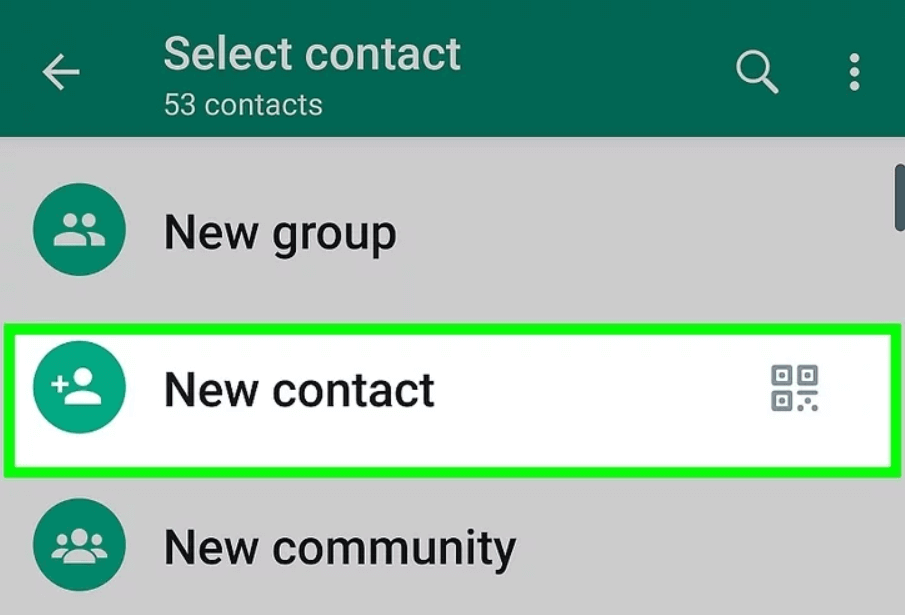Tap green header space left of search icon
The width and height of the screenshot is (905, 615).
point(594,69)
